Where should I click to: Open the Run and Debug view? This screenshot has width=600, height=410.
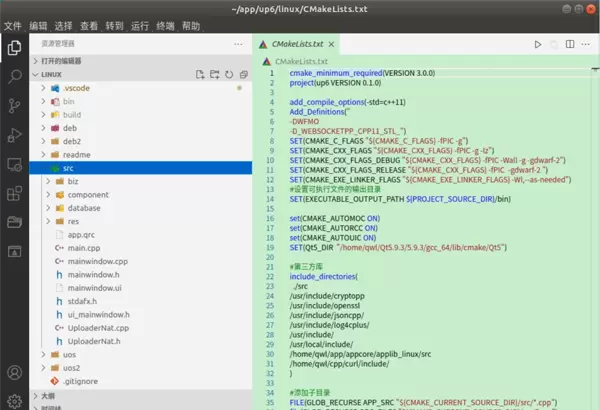(x=14, y=134)
